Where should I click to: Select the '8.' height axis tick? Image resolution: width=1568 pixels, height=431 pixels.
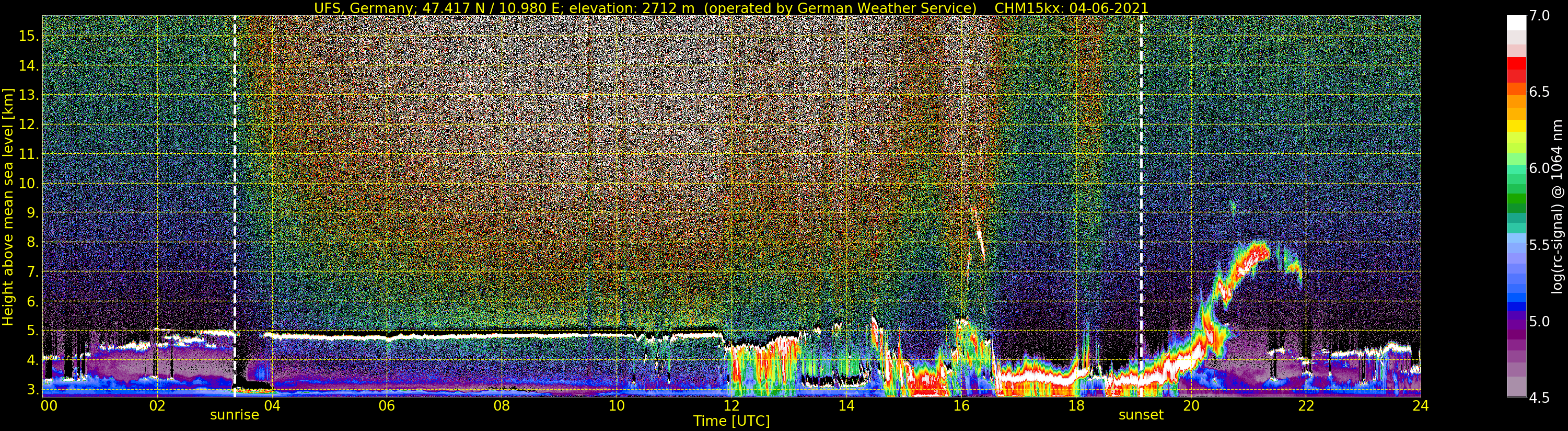click(32, 242)
